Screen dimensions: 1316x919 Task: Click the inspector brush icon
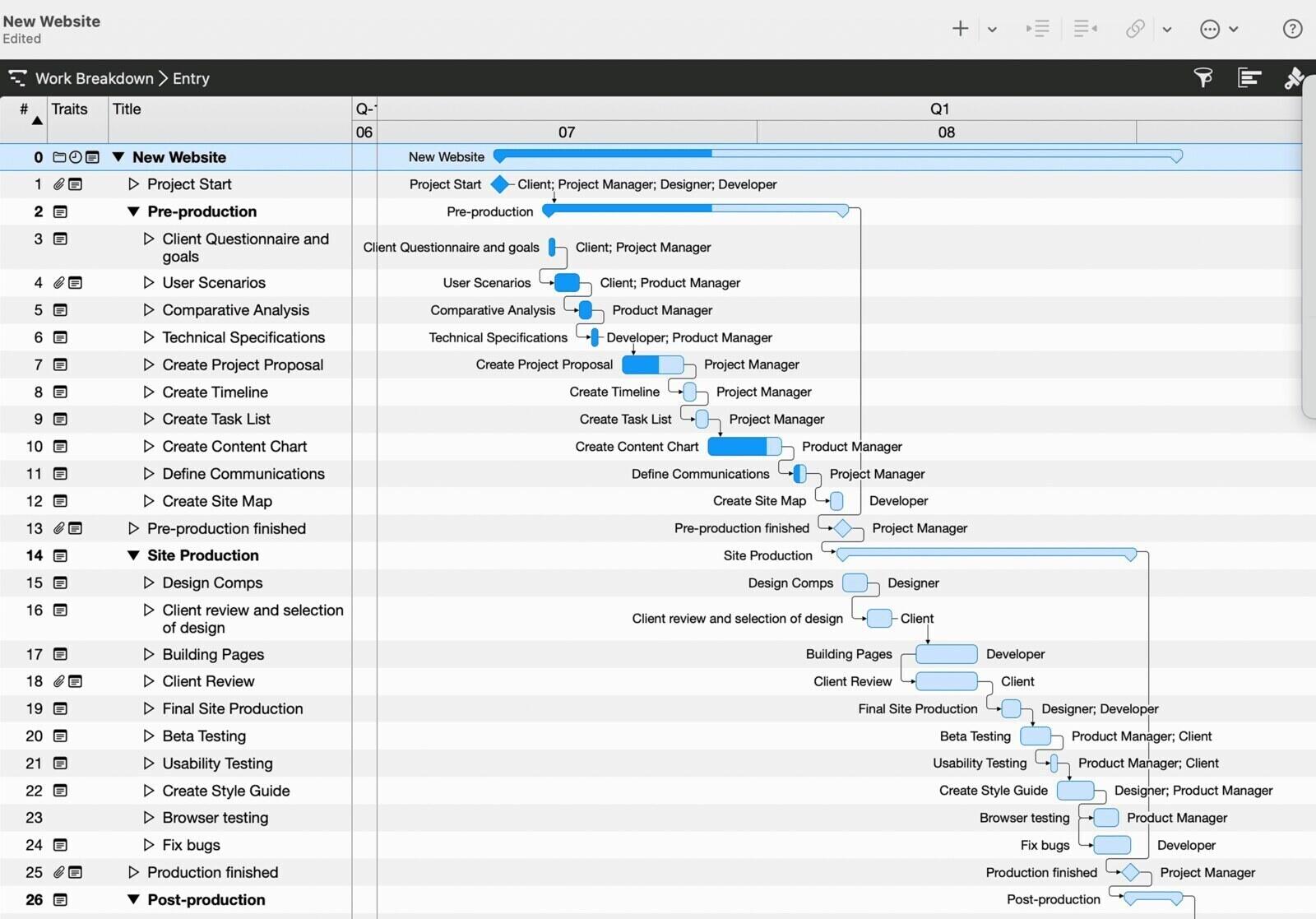click(x=1295, y=78)
